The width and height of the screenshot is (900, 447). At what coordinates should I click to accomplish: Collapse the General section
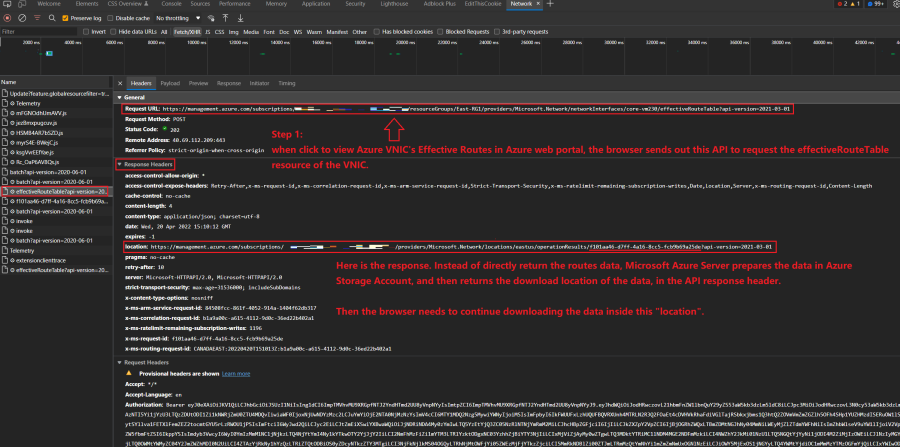(x=120, y=97)
